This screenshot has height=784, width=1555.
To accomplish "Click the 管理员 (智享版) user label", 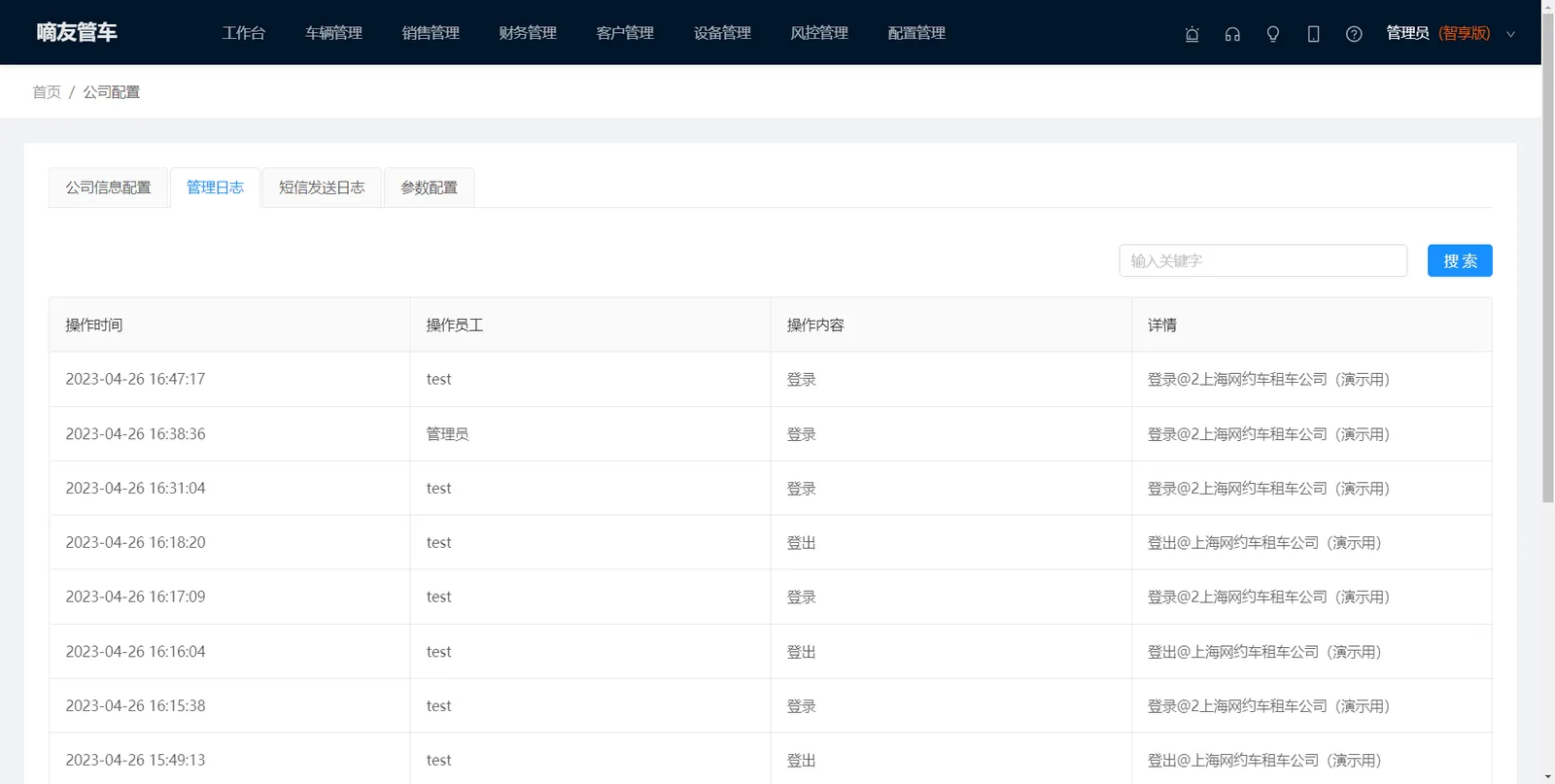I will 1437,33.
